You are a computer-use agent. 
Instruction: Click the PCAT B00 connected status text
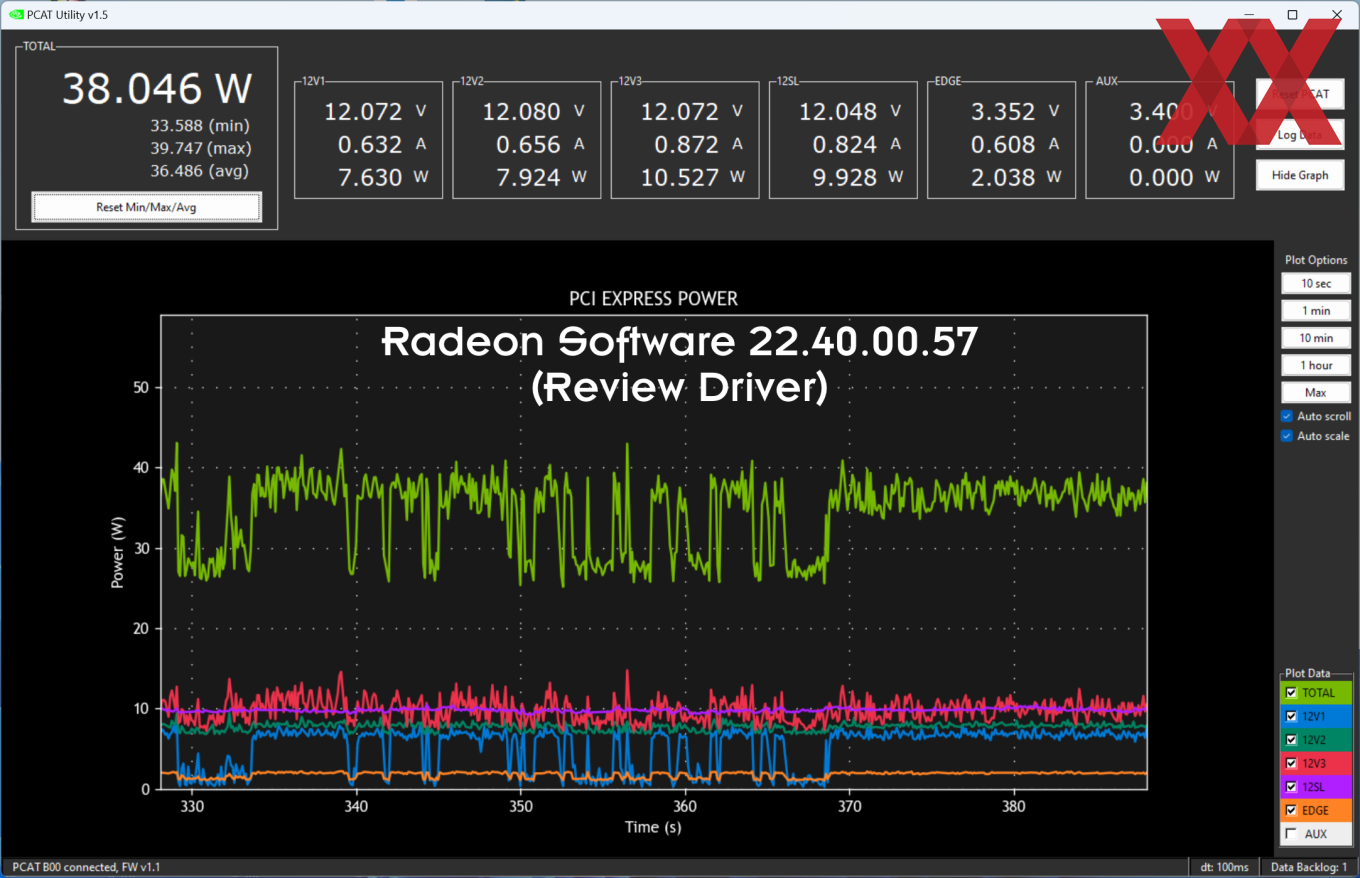(x=85, y=867)
